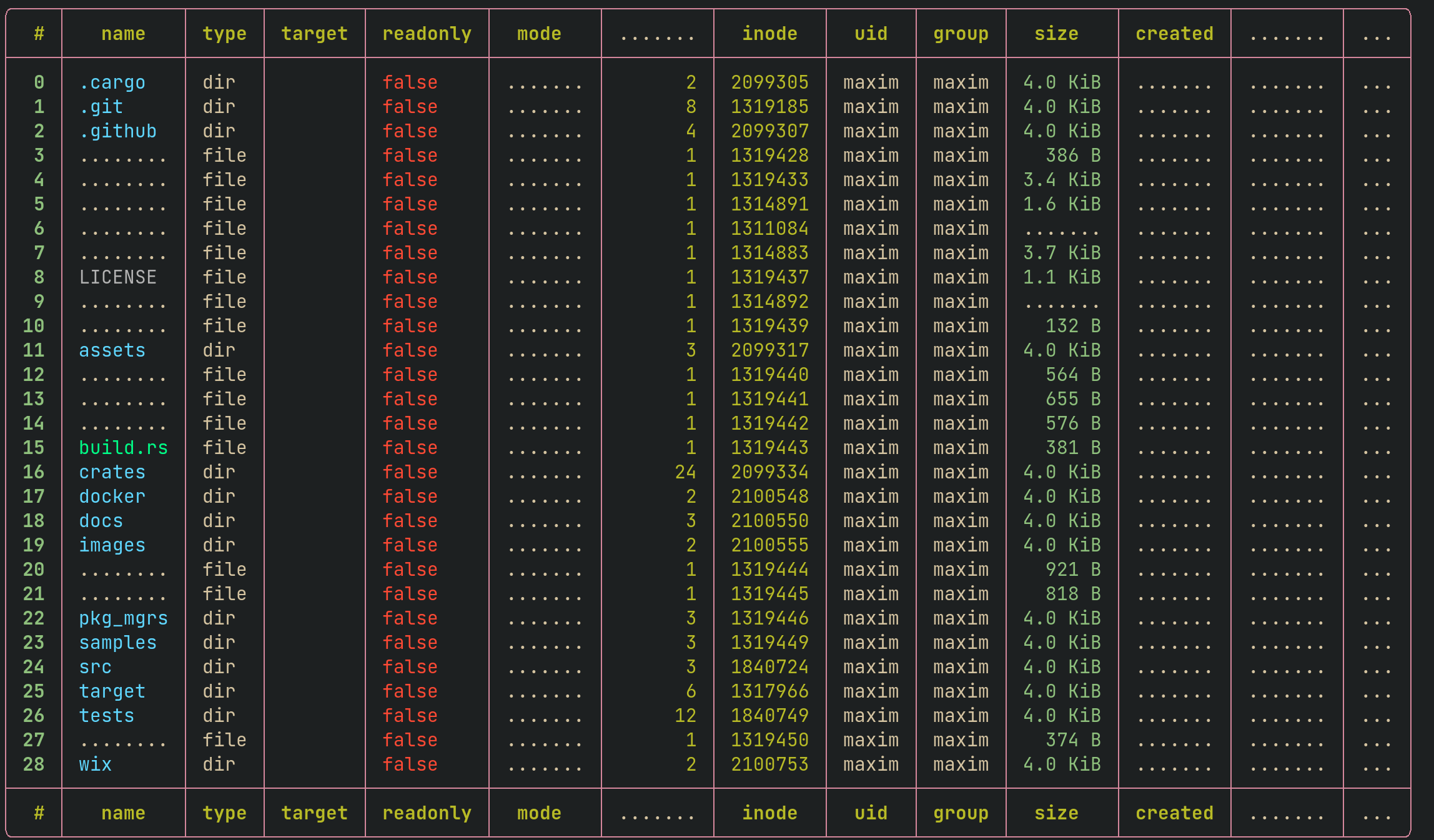Expand the .git directory
1434x840 pixels.
pyautogui.click(x=102, y=106)
